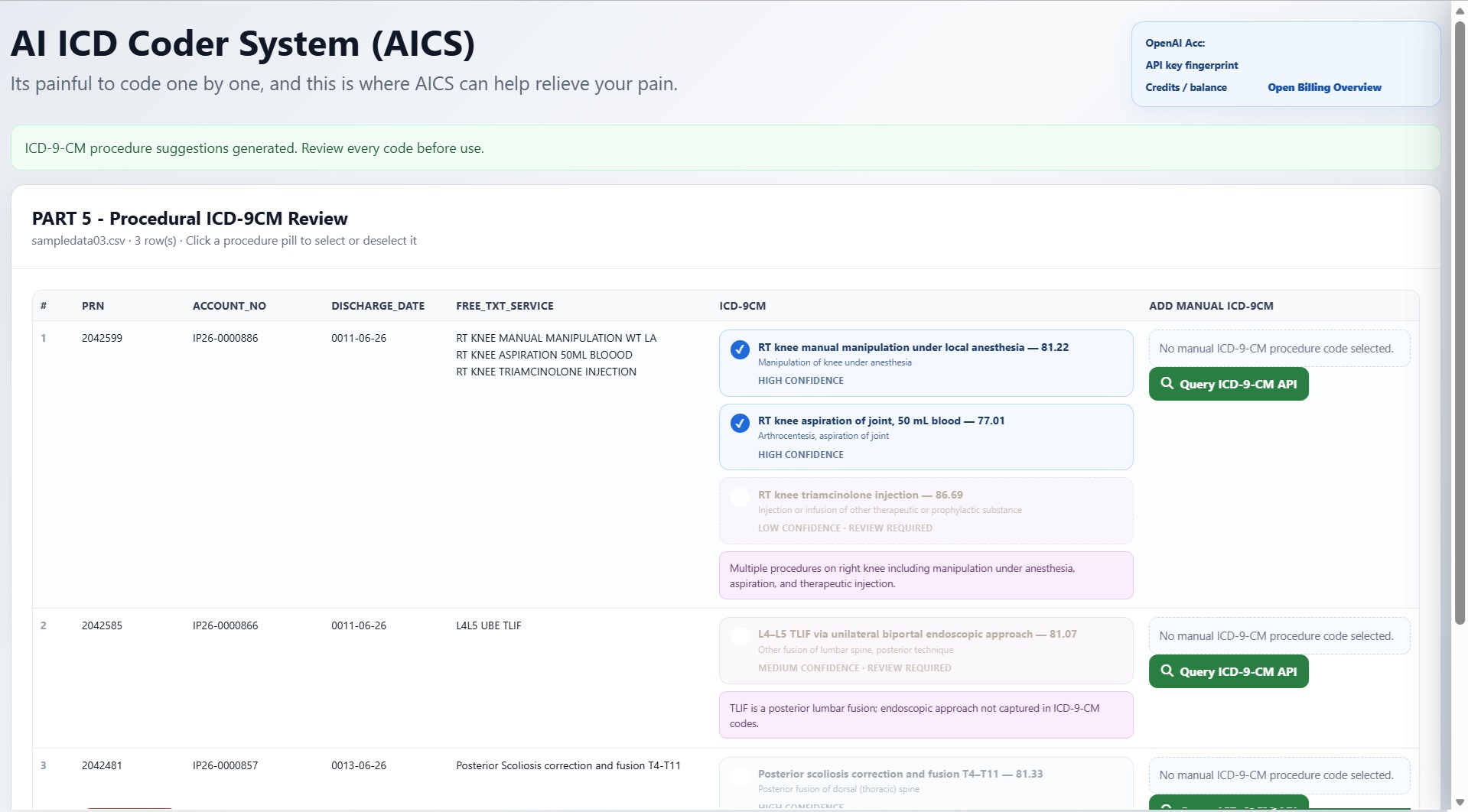Click PRN cell 2042599
The width and height of the screenshot is (1468, 812).
[102, 338]
